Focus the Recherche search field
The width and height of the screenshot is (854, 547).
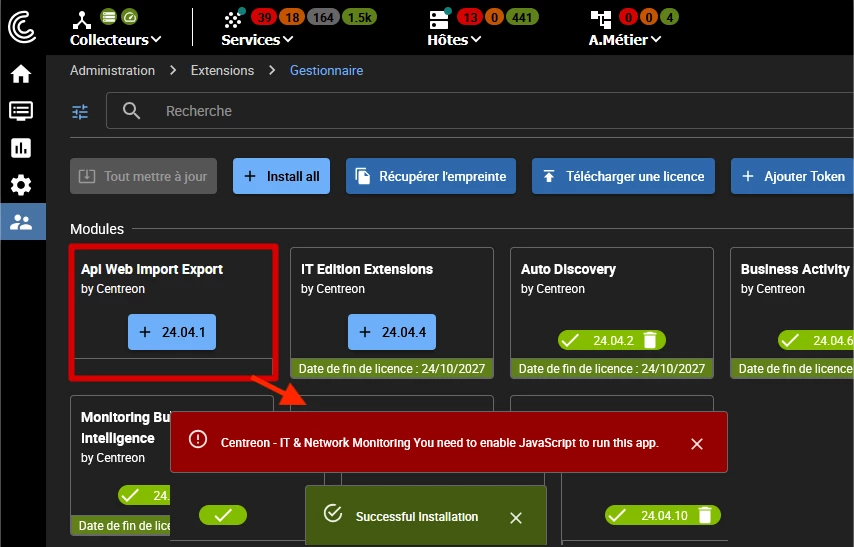[x=480, y=111]
